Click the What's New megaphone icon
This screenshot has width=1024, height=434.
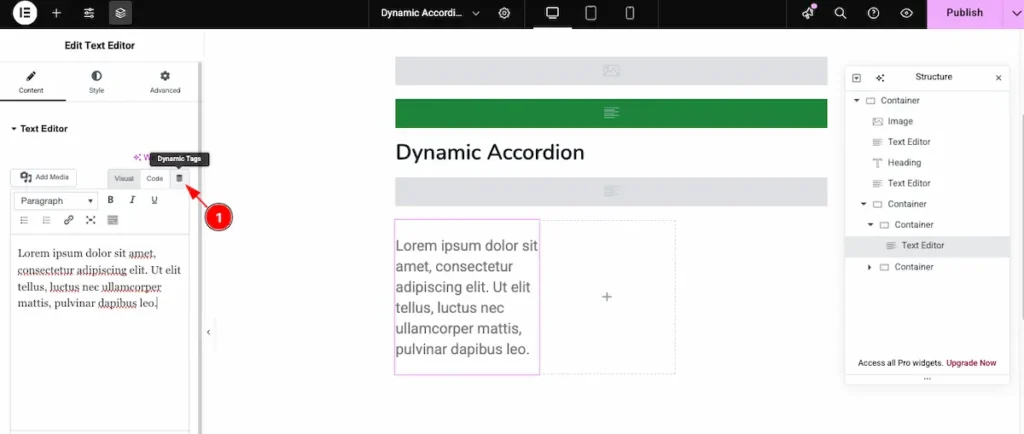808,13
